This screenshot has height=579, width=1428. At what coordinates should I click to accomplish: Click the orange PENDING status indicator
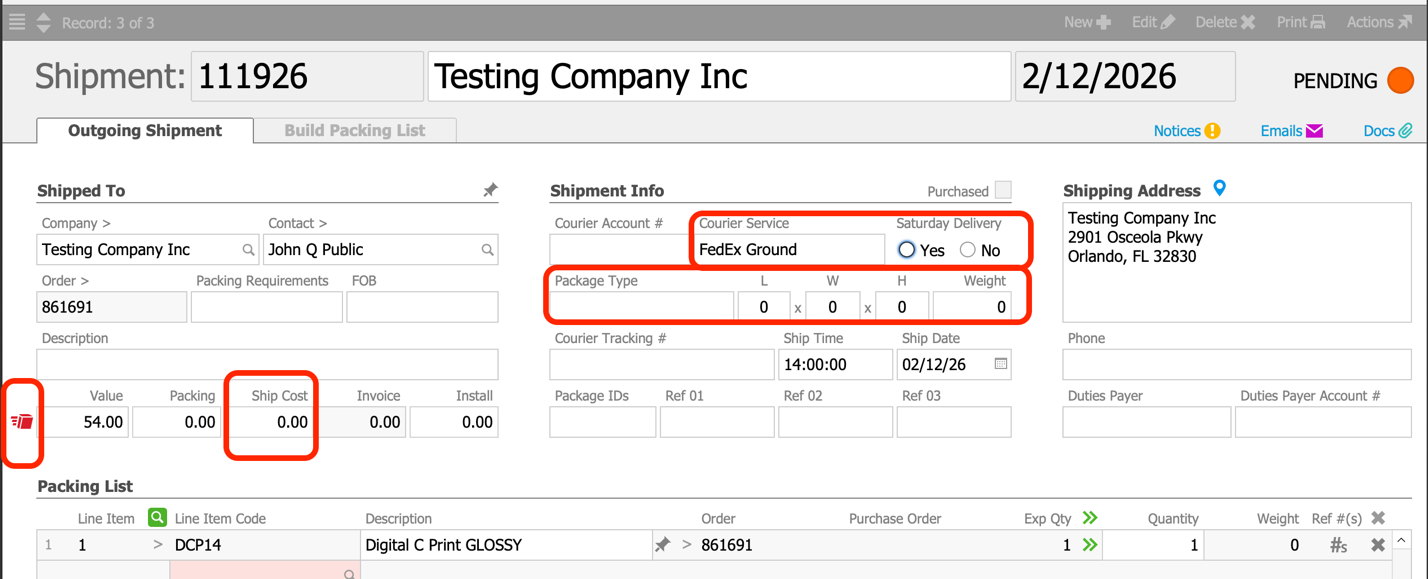click(x=1400, y=80)
